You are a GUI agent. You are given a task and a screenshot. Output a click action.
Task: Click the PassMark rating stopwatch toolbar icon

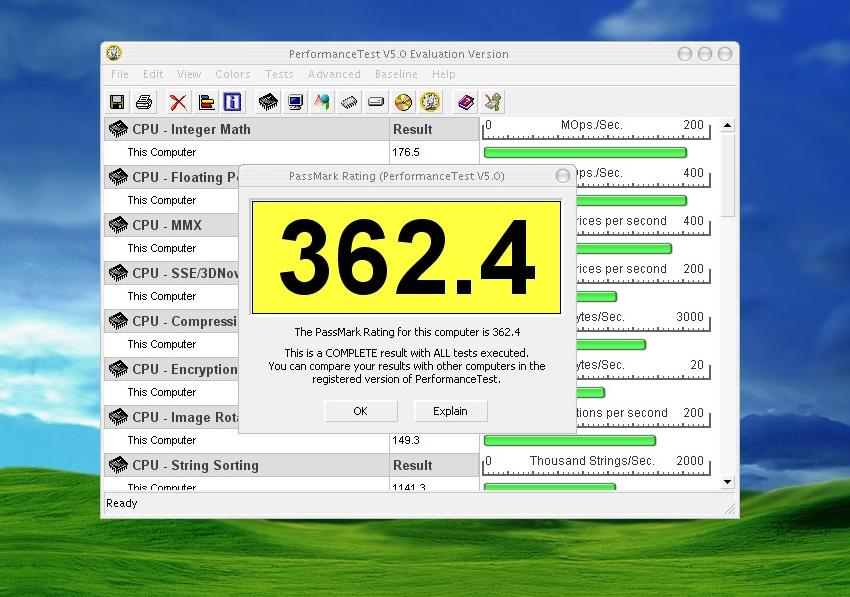430,102
